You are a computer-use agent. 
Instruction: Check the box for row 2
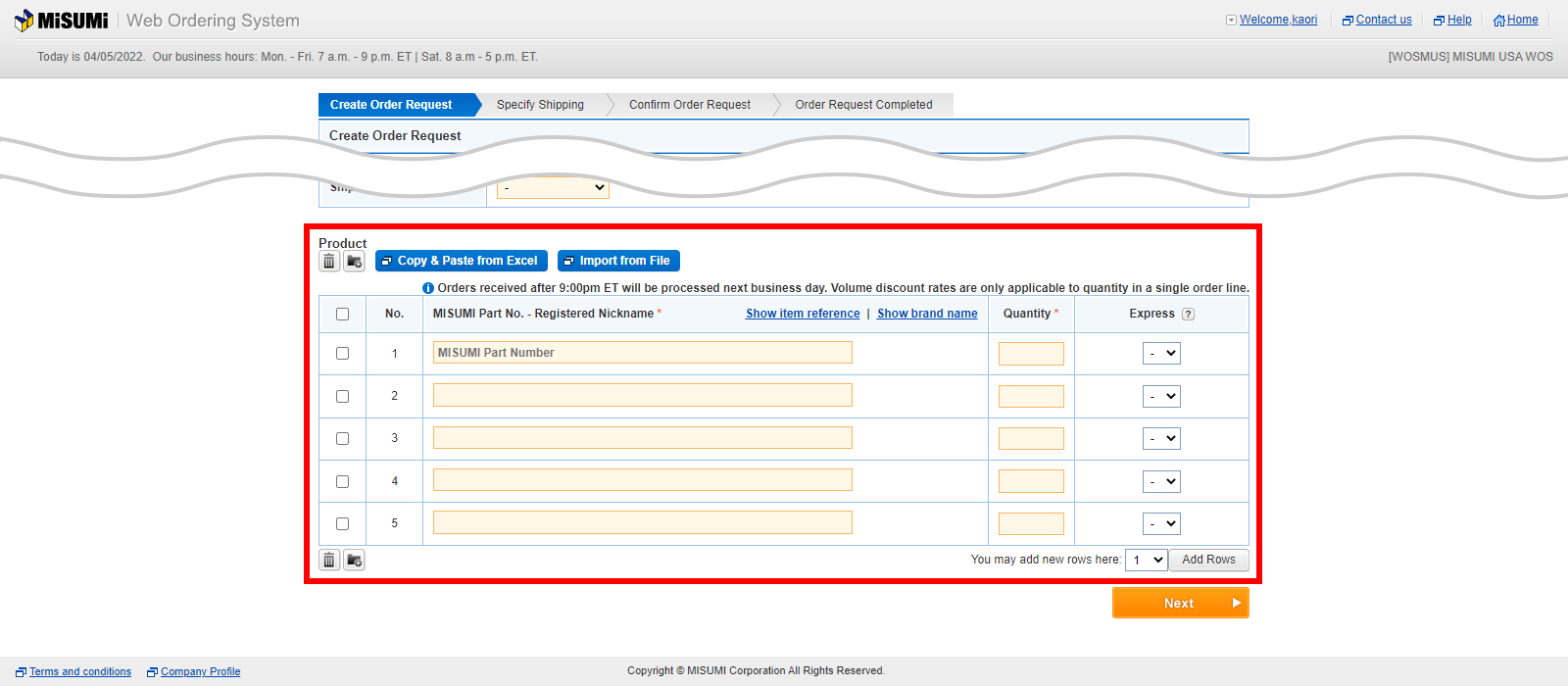click(342, 396)
